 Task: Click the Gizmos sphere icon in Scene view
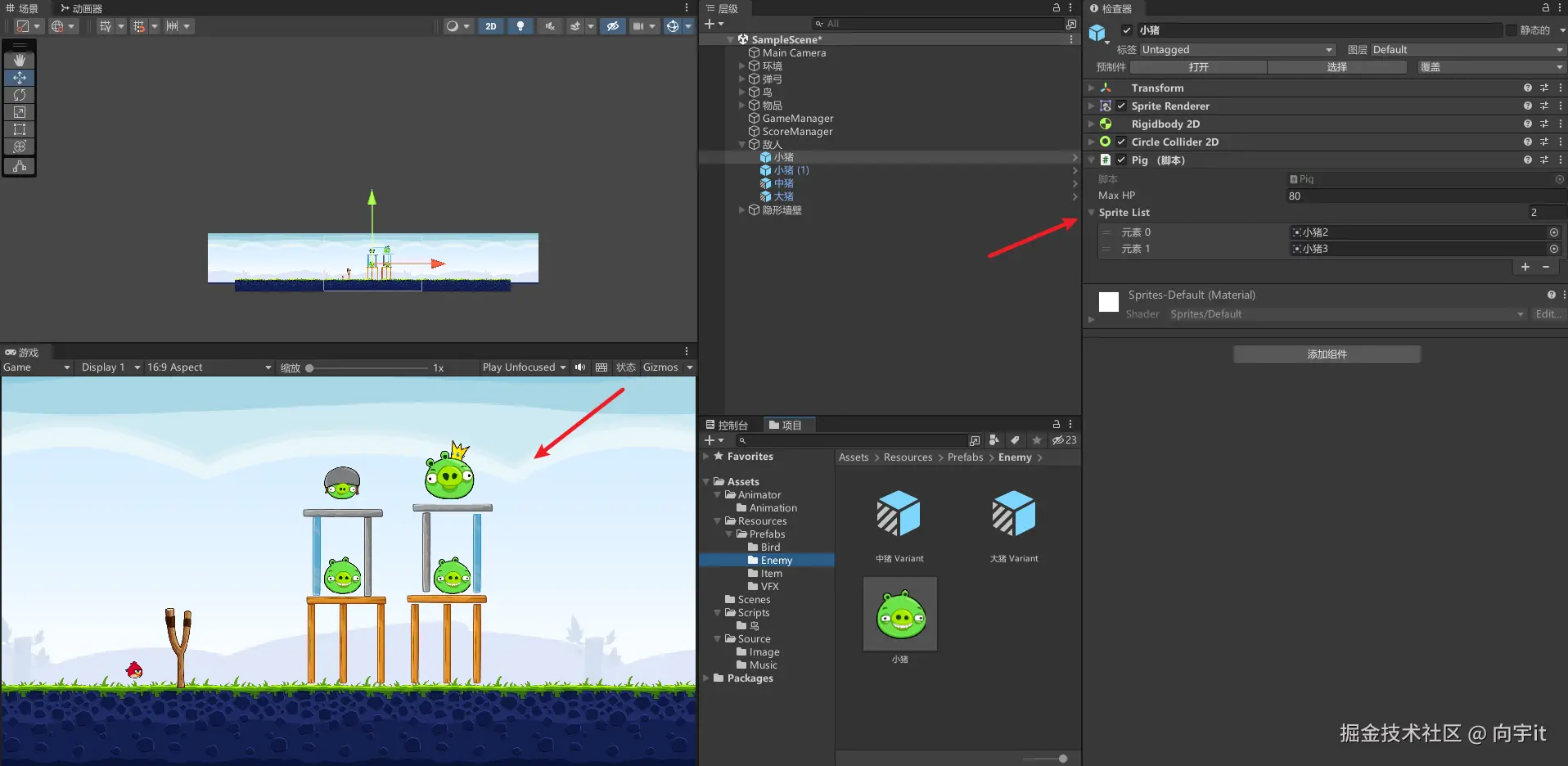click(672, 26)
